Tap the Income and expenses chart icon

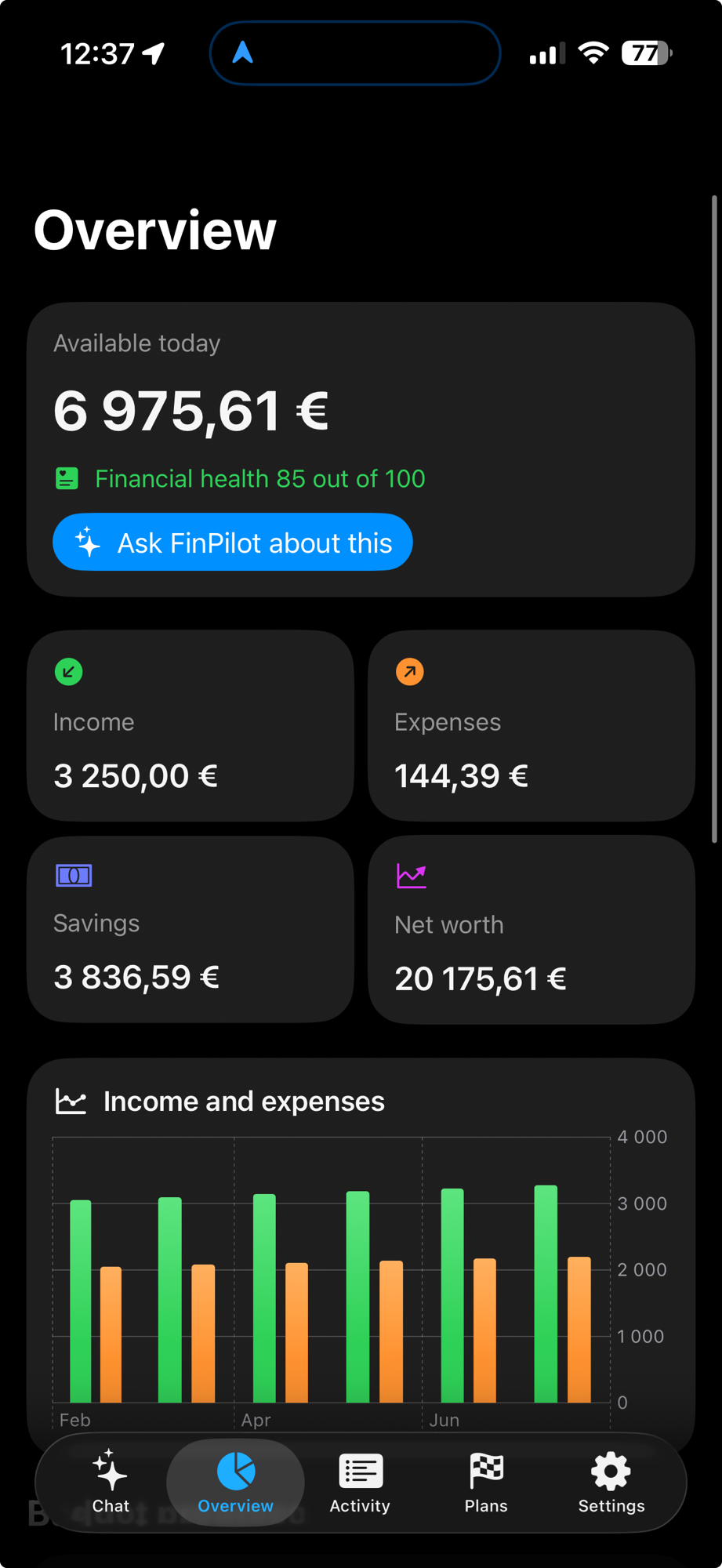tap(71, 1102)
